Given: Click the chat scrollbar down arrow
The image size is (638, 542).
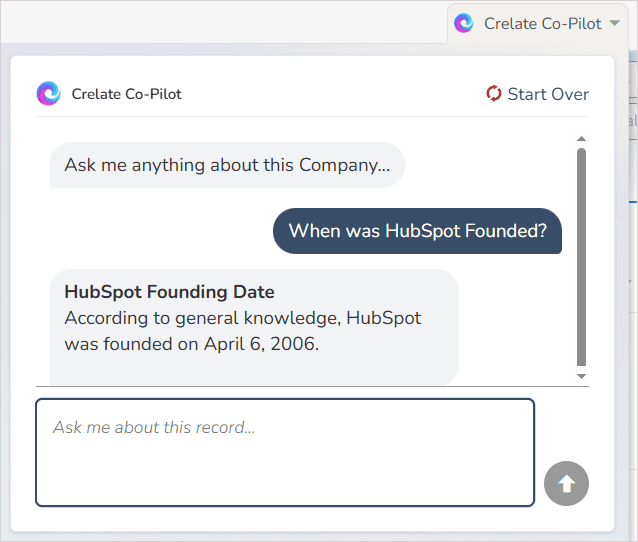Looking at the screenshot, I should coord(581,376).
